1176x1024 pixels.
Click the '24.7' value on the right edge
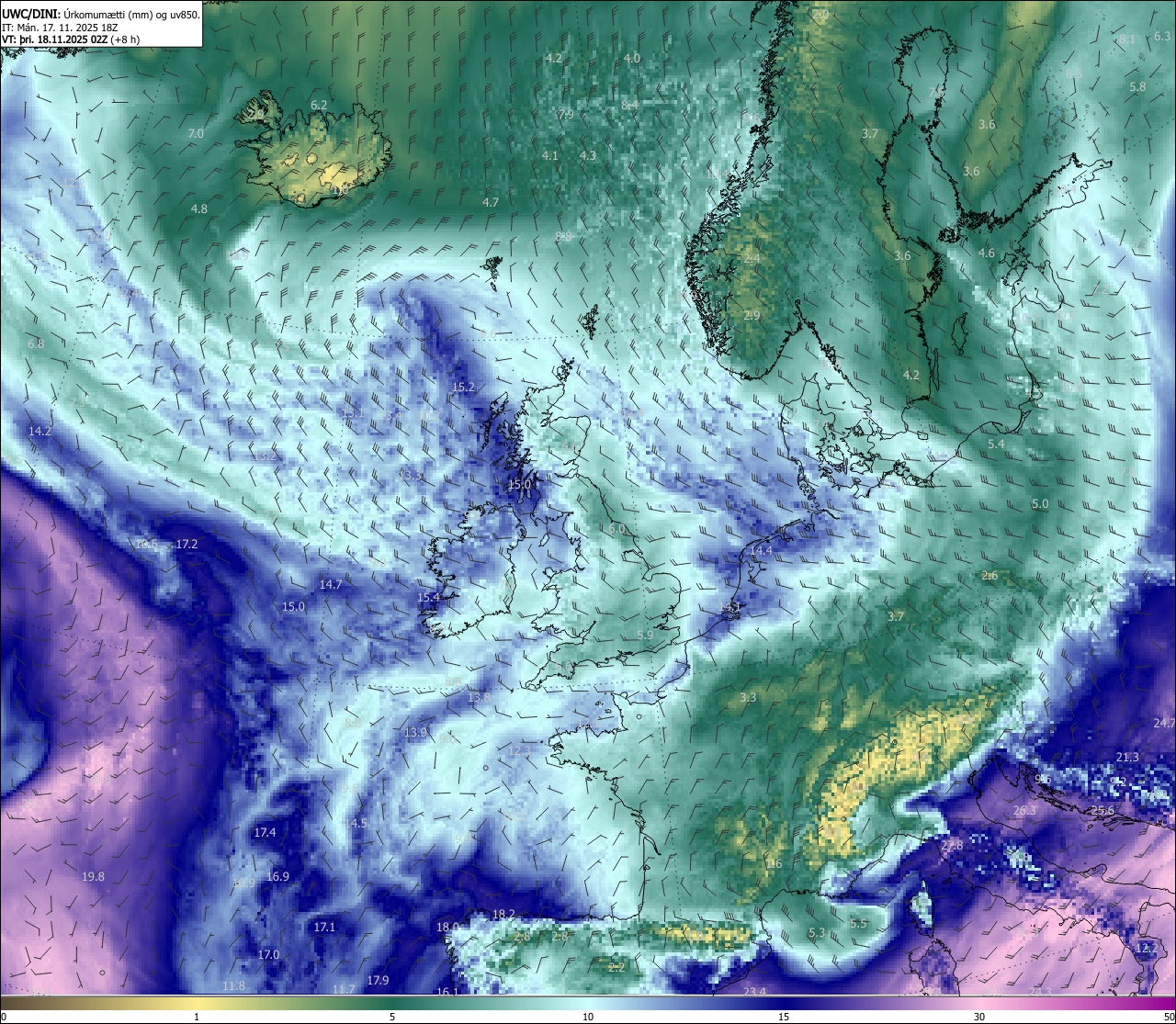pyautogui.click(x=1164, y=724)
